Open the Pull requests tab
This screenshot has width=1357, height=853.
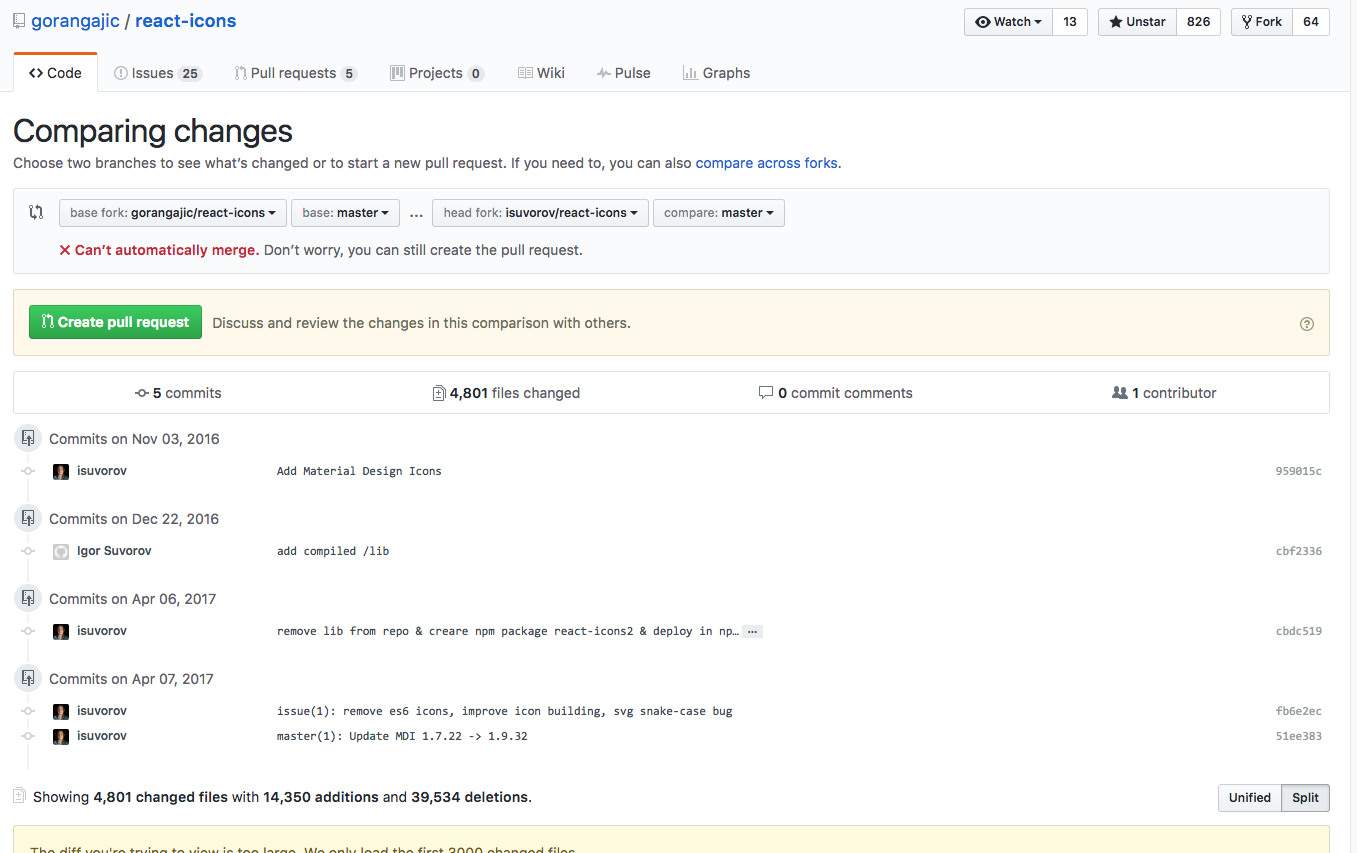(296, 73)
